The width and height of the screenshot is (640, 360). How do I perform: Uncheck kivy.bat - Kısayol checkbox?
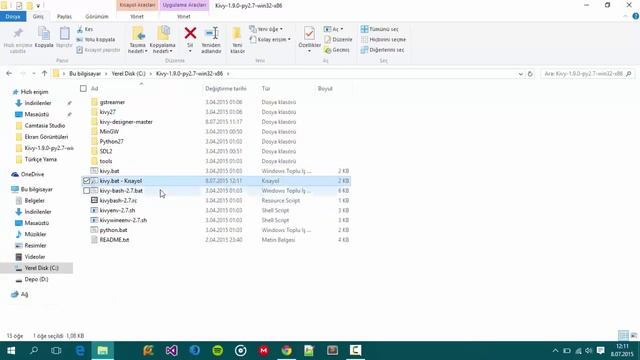click(x=86, y=181)
